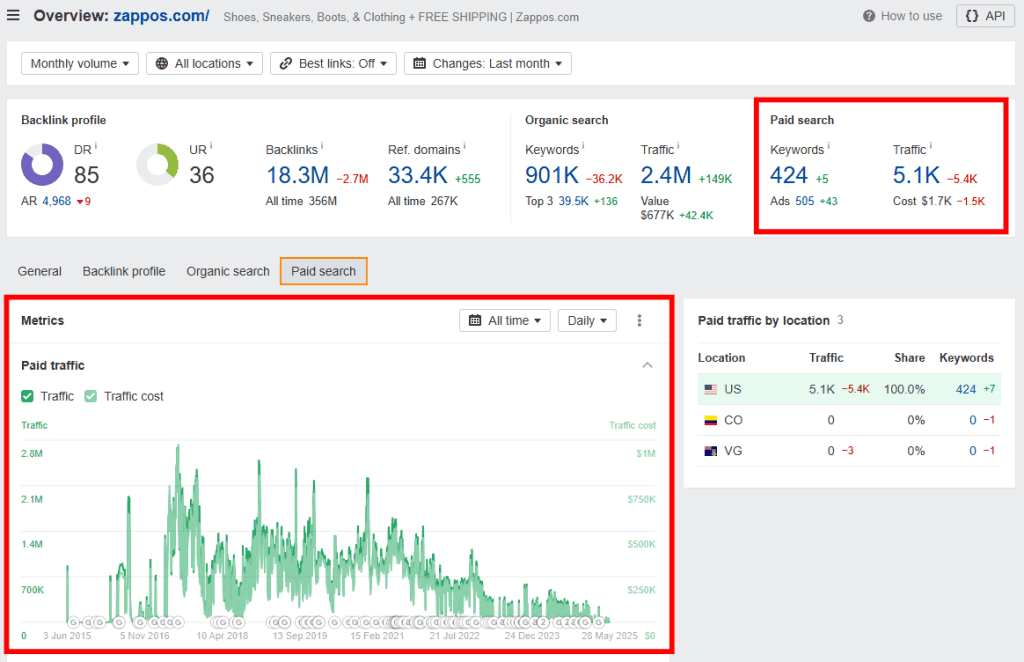1024x662 pixels.
Task: Open the zappos.com/ link in title
Action: pyautogui.click(x=161, y=16)
